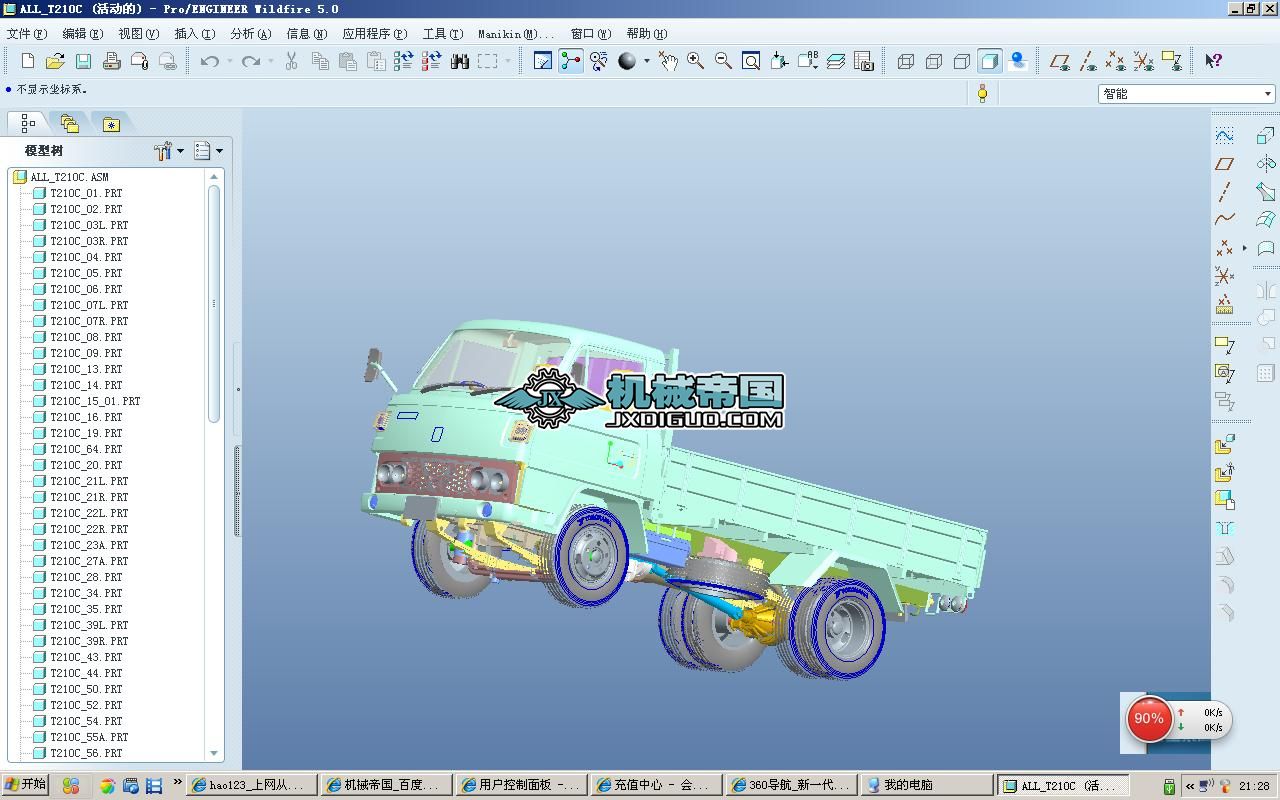1280x800 pixels.
Task: Toggle datum axis display
Action: pyautogui.click(x=1088, y=61)
